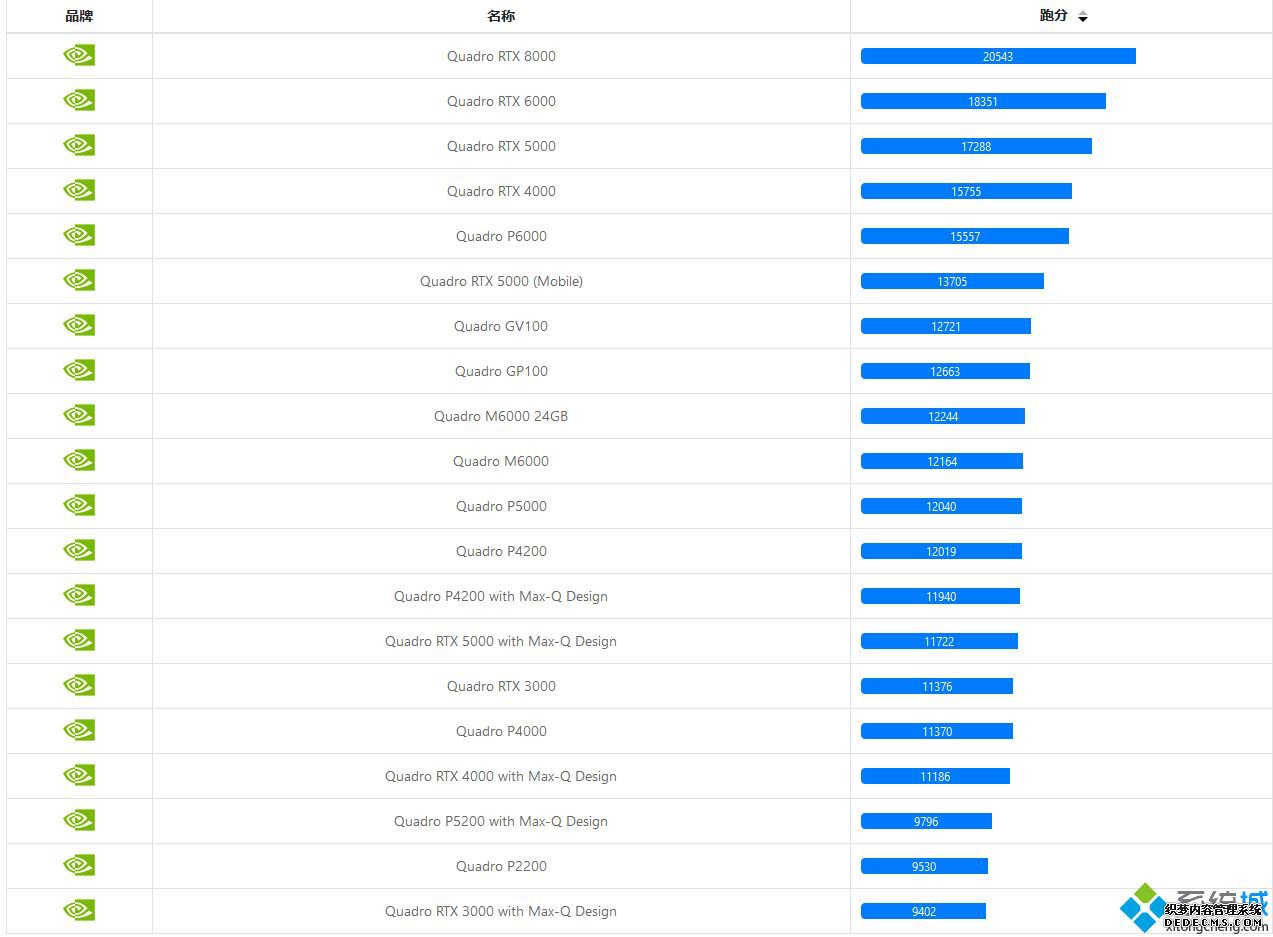Click NVIDIA logo beside Quadro P2200
This screenshot has height=937, width=1273.
(79, 865)
